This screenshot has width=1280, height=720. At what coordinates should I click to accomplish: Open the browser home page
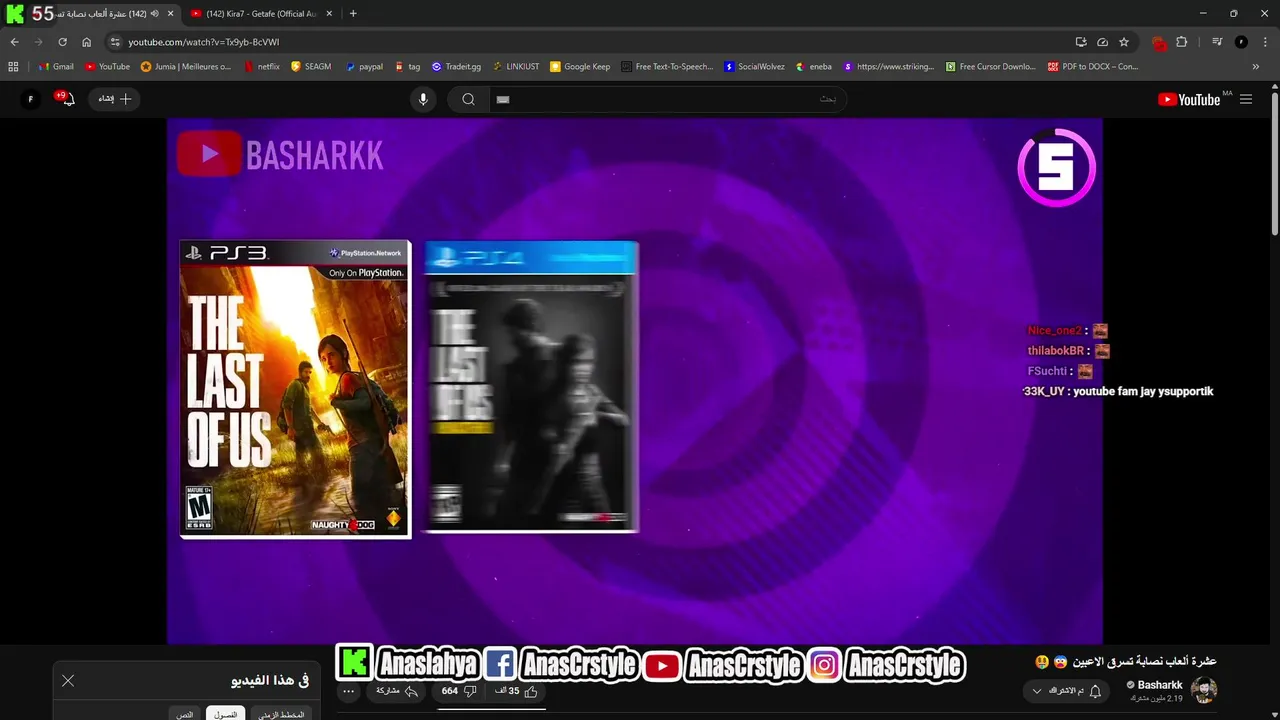coord(87,42)
